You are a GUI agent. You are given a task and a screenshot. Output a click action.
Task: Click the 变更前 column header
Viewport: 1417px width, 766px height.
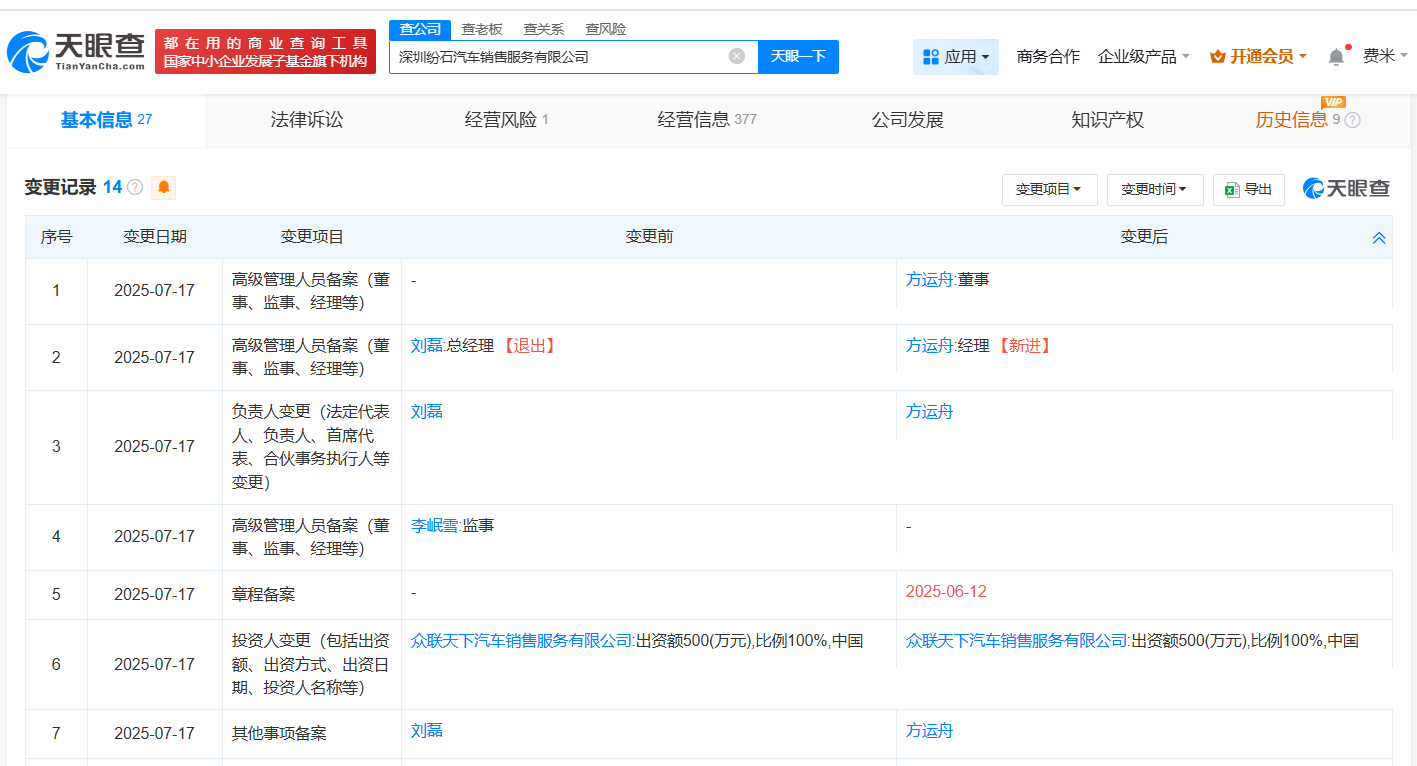(649, 237)
